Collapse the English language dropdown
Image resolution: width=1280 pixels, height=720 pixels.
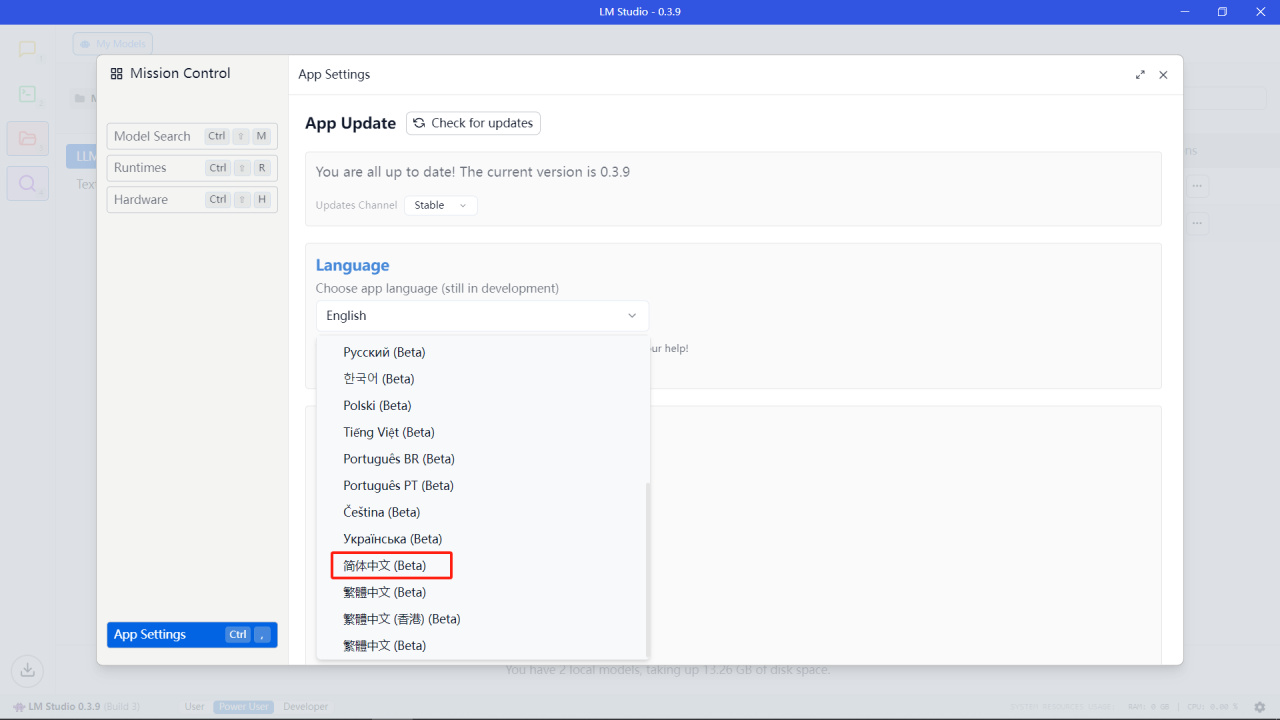482,316
